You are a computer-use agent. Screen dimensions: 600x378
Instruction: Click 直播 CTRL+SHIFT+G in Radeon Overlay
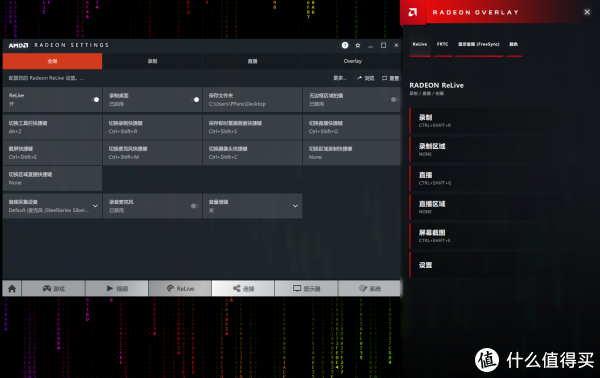501,179
